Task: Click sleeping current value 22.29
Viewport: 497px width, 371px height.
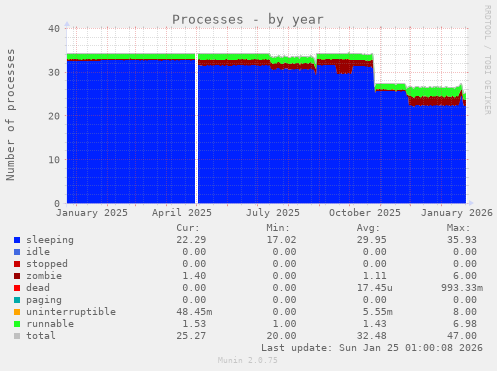Action: pos(191,240)
